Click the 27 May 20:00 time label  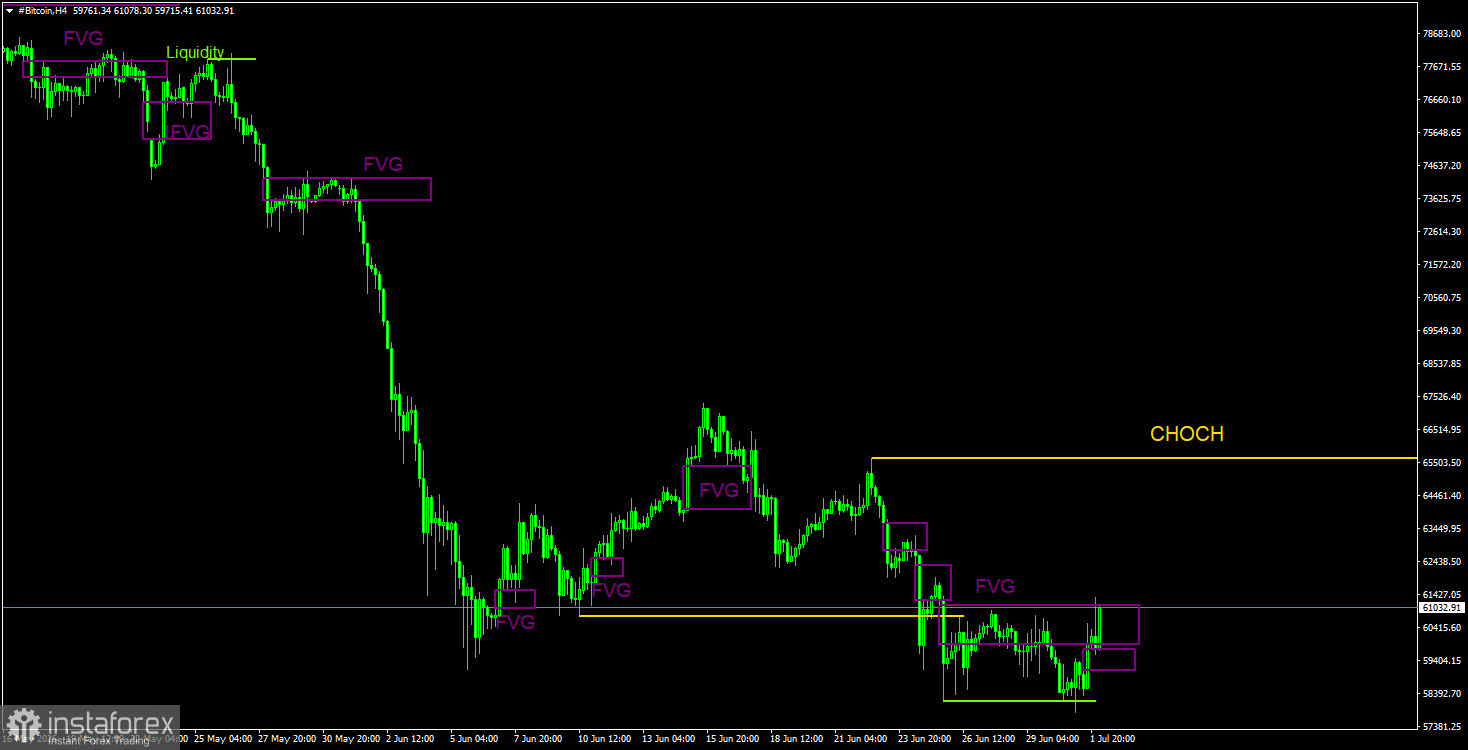[x=287, y=739]
